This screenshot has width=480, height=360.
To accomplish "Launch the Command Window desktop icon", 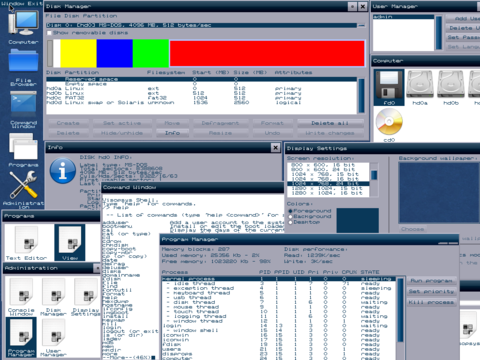I will click(x=23, y=110).
